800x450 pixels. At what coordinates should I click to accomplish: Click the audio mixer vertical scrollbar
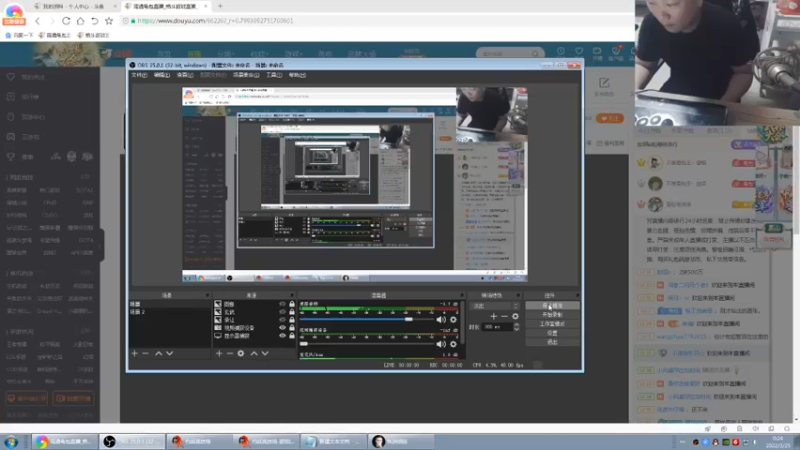(463, 324)
